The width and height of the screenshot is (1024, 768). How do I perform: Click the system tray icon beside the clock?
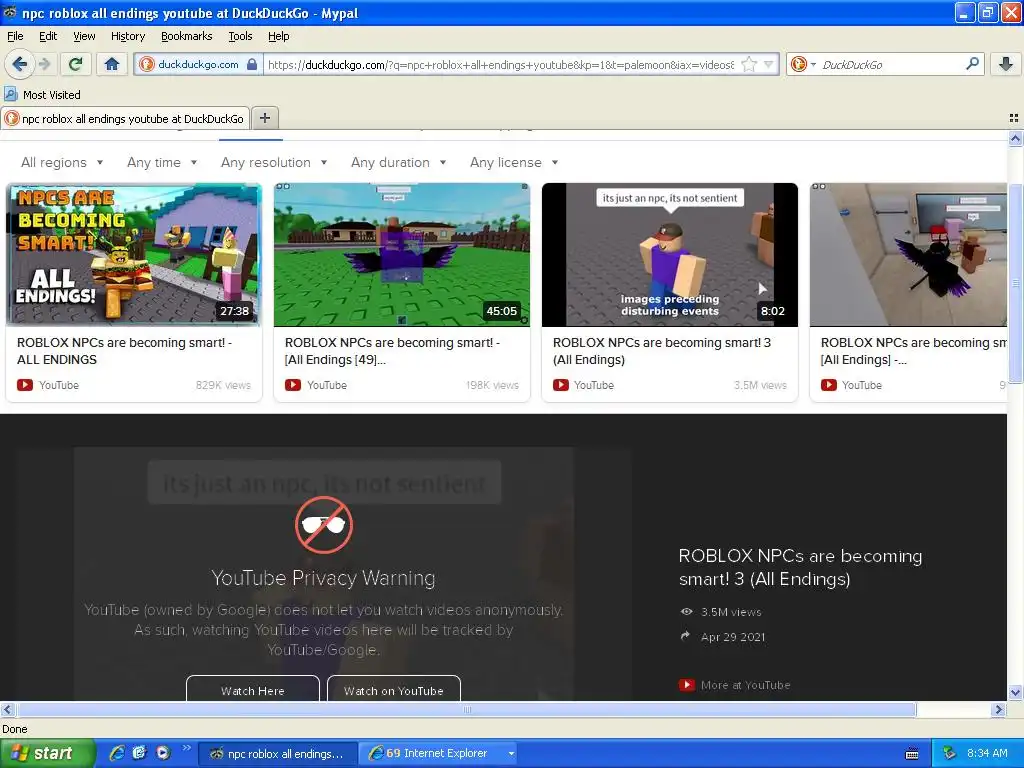pyautogui.click(x=949, y=754)
